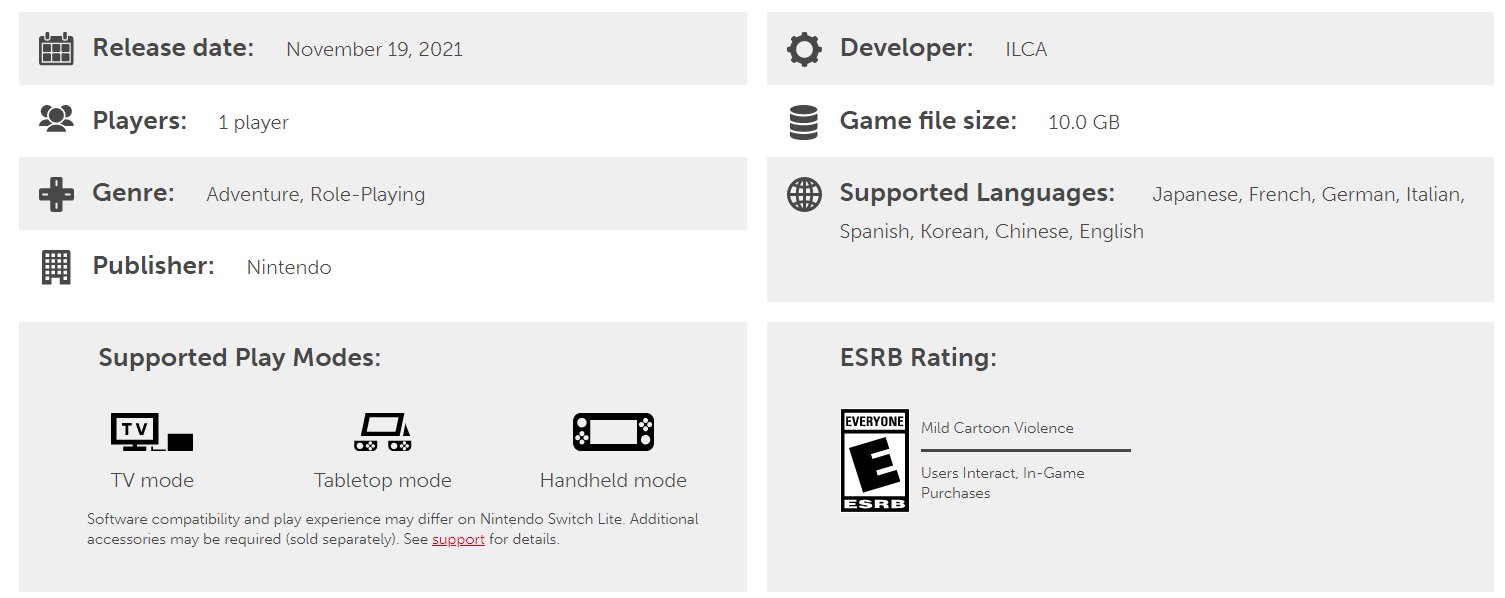Image resolution: width=1505 pixels, height=598 pixels.
Task: Click the Nintendo publisher name
Action: point(289,267)
